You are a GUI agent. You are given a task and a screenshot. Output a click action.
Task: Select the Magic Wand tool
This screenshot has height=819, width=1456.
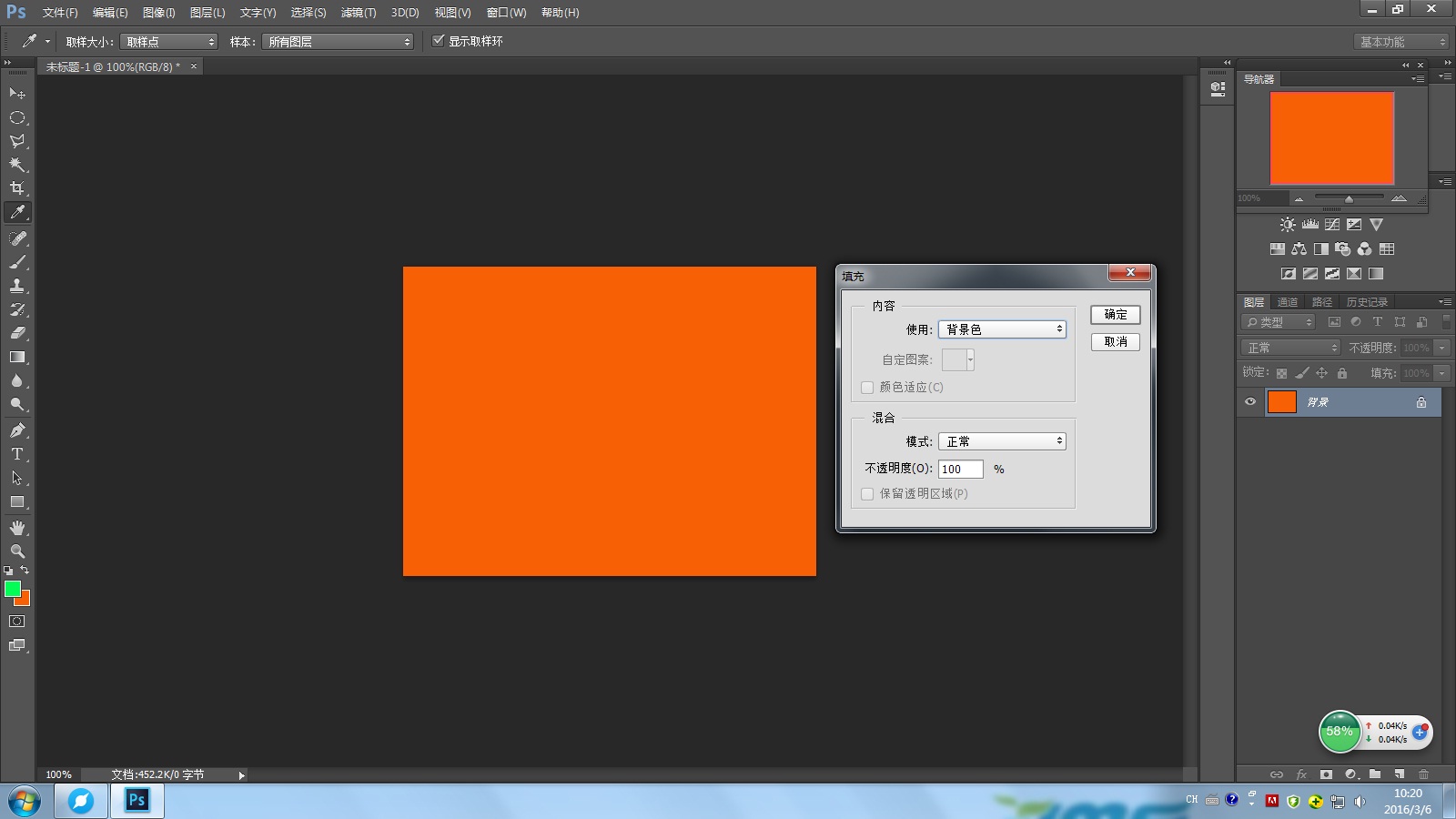[17, 165]
